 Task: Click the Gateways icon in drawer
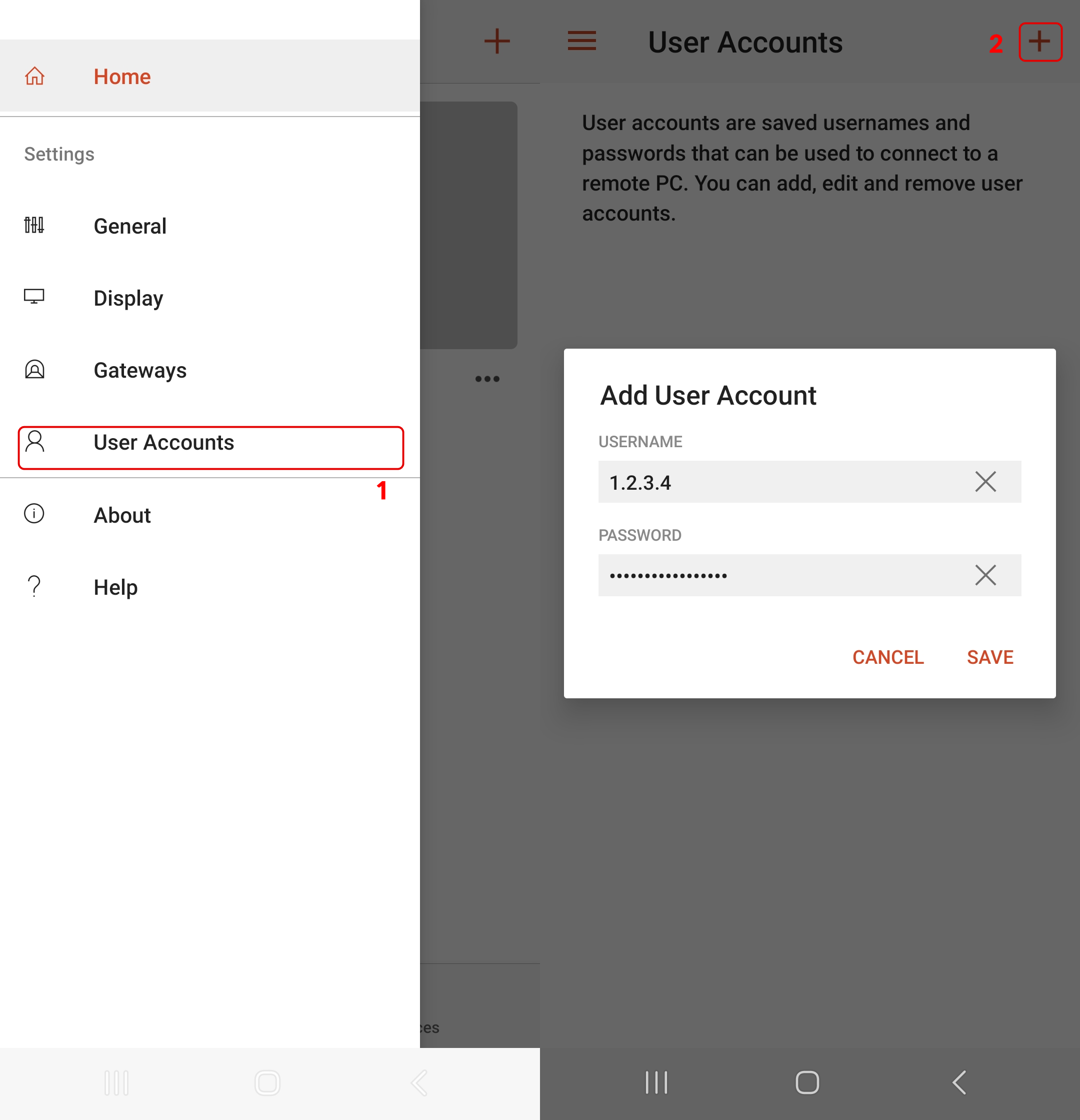[34, 370]
